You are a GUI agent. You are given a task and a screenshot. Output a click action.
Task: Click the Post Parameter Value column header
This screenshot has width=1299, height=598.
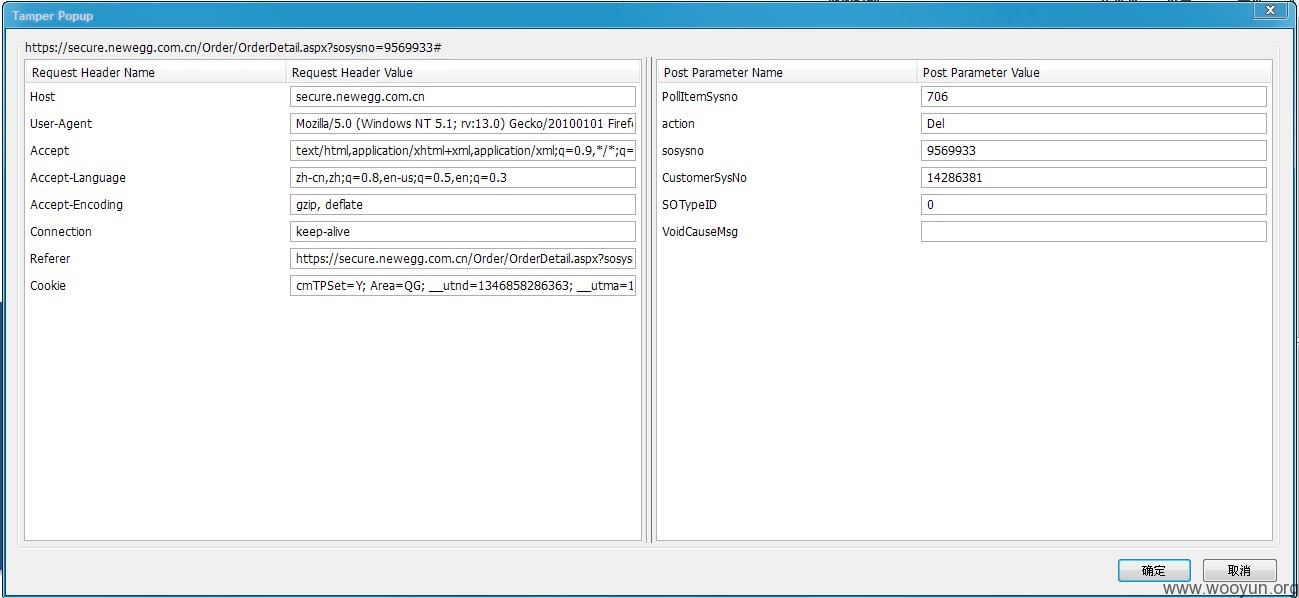(1094, 72)
